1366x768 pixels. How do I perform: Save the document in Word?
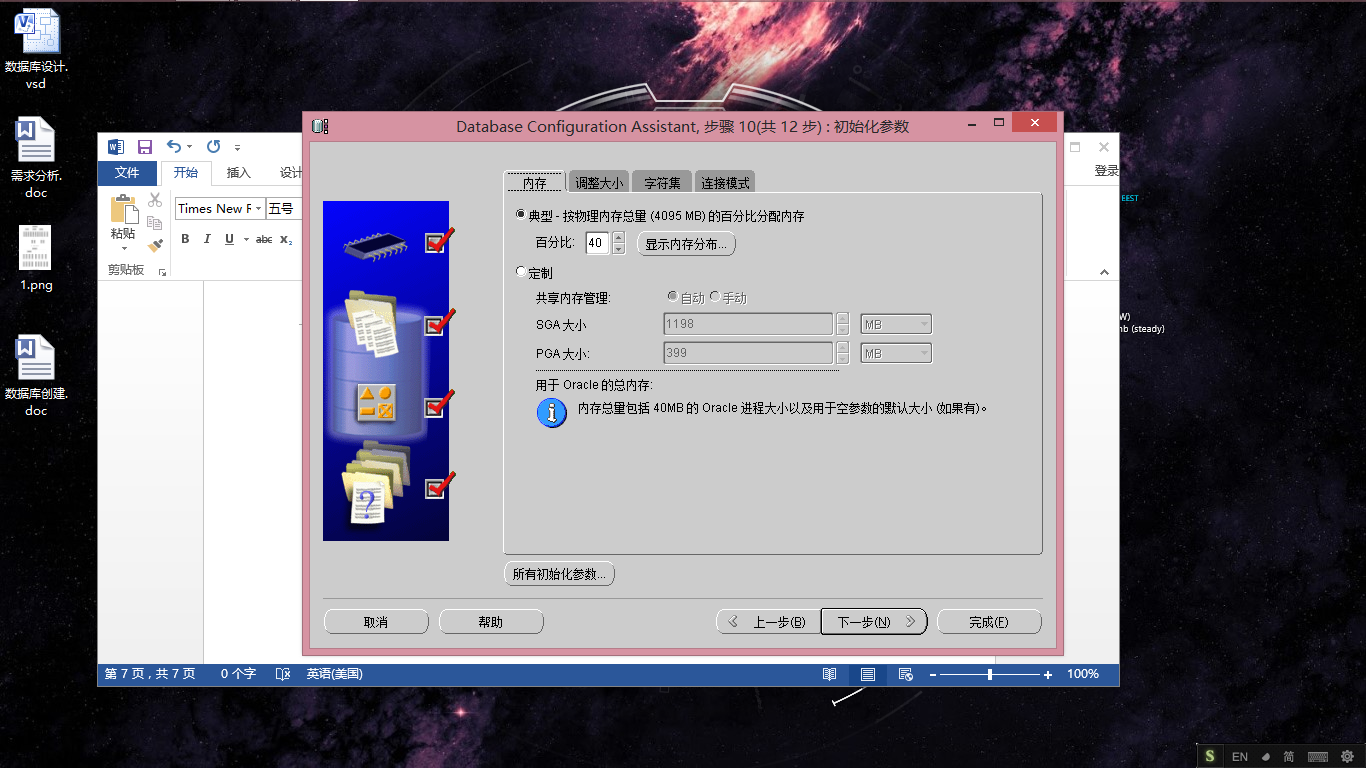[145, 146]
